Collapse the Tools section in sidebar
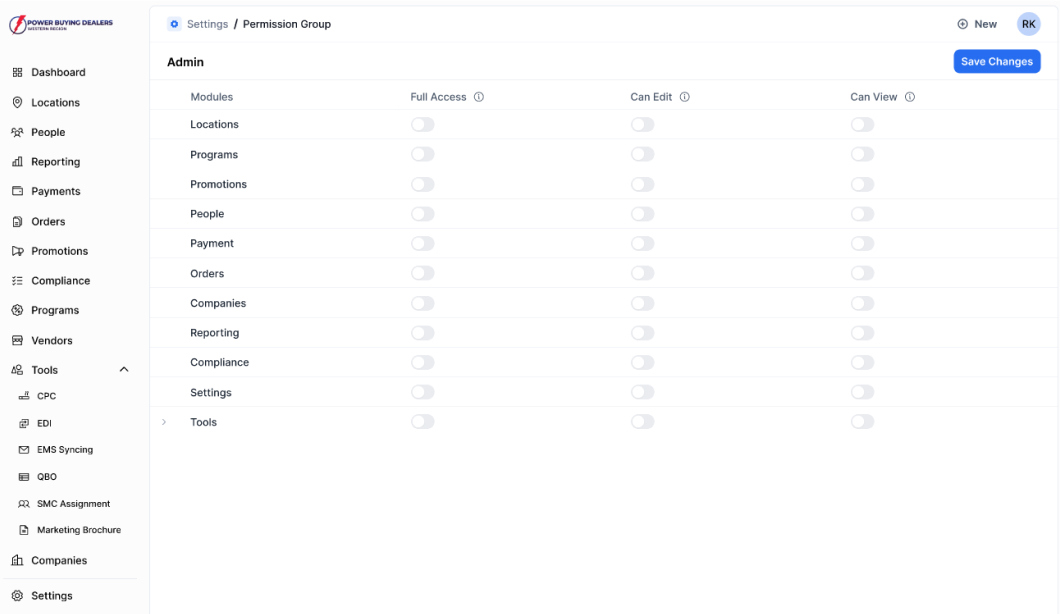1060x614 pixels. [124, 369]
